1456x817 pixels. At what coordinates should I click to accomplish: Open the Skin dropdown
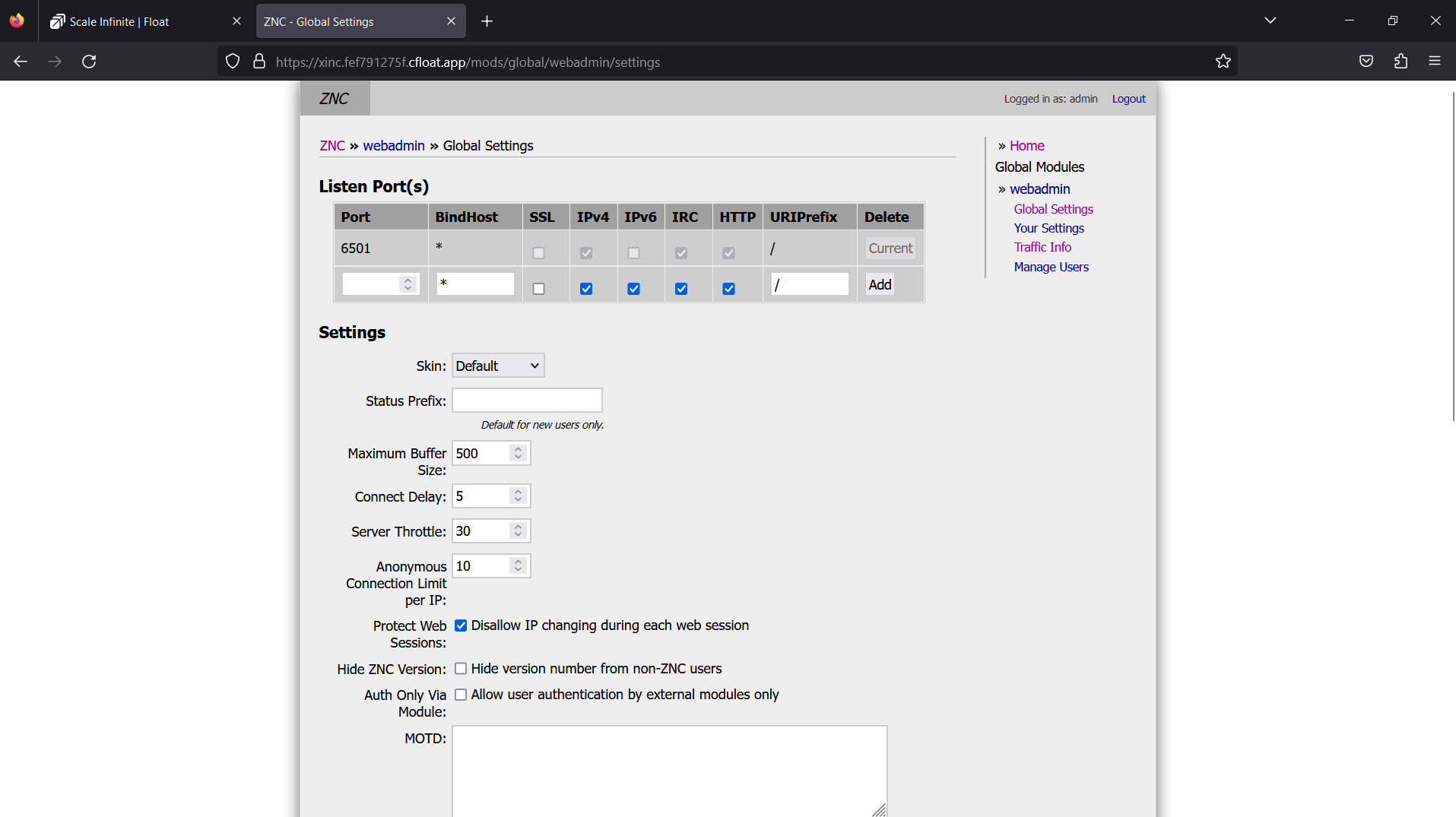point(498,366)
